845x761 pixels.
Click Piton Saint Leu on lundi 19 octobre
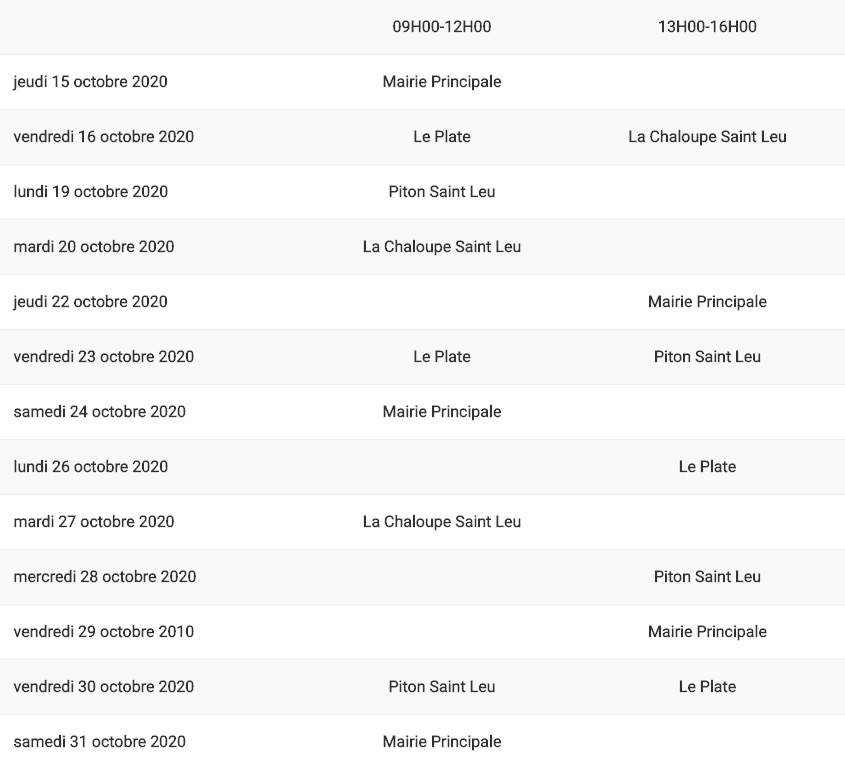click(x=441, y=192)
